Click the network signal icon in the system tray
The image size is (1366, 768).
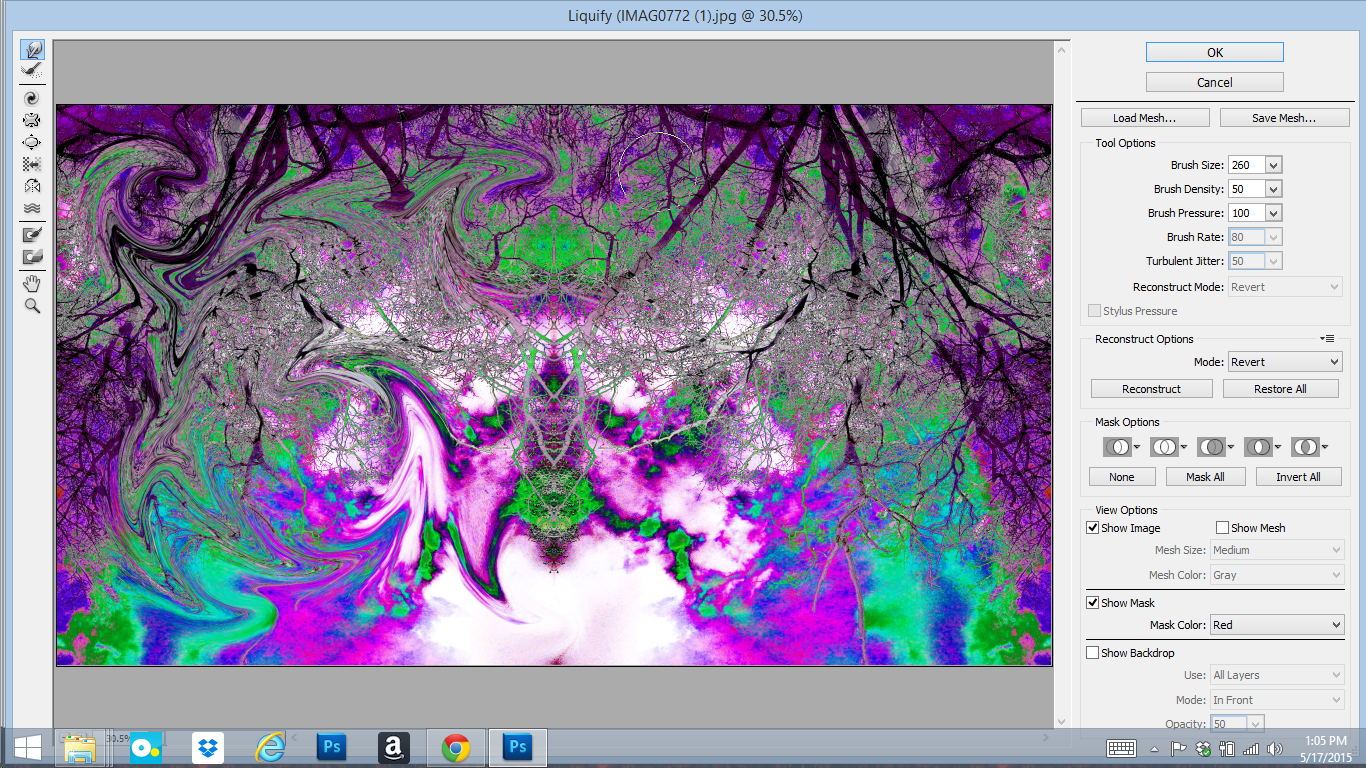point(1252,749)
